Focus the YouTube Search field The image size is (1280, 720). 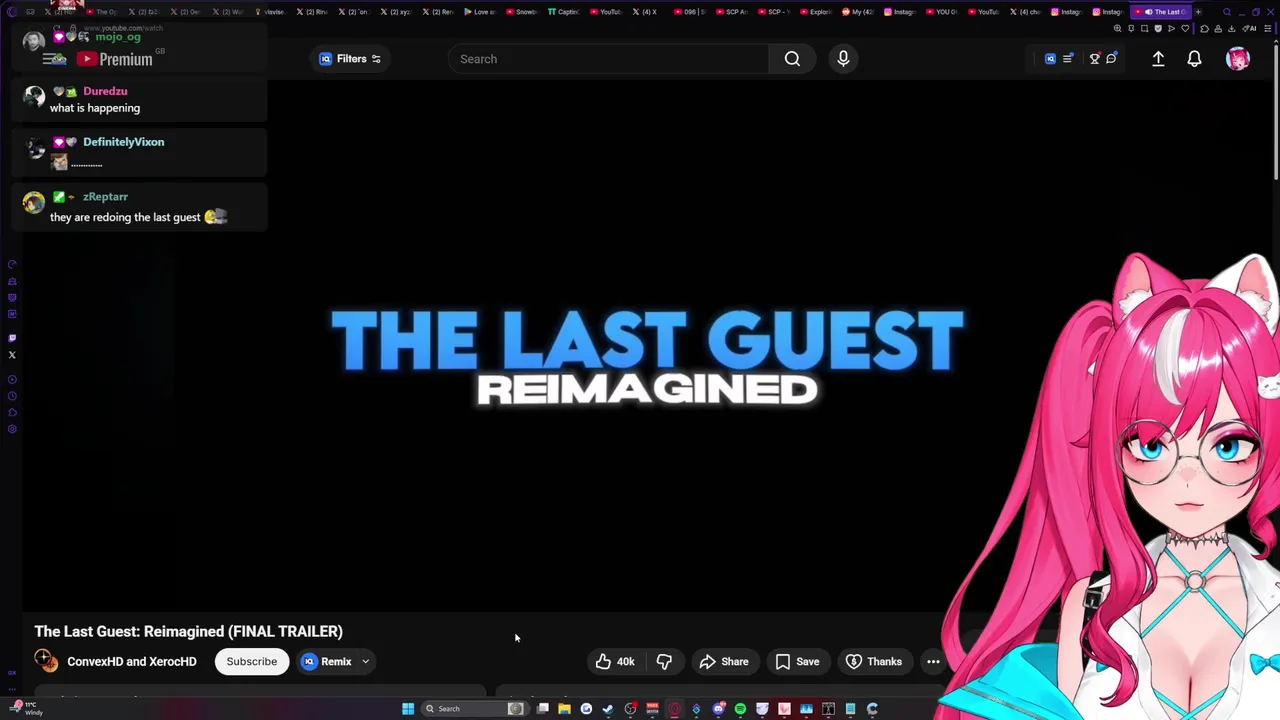[x=608, y=59]
